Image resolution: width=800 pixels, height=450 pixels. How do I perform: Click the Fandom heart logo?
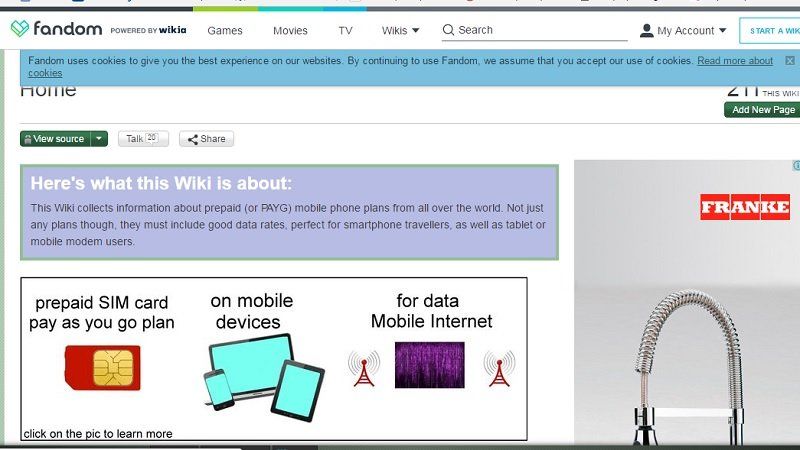(20, 29)
